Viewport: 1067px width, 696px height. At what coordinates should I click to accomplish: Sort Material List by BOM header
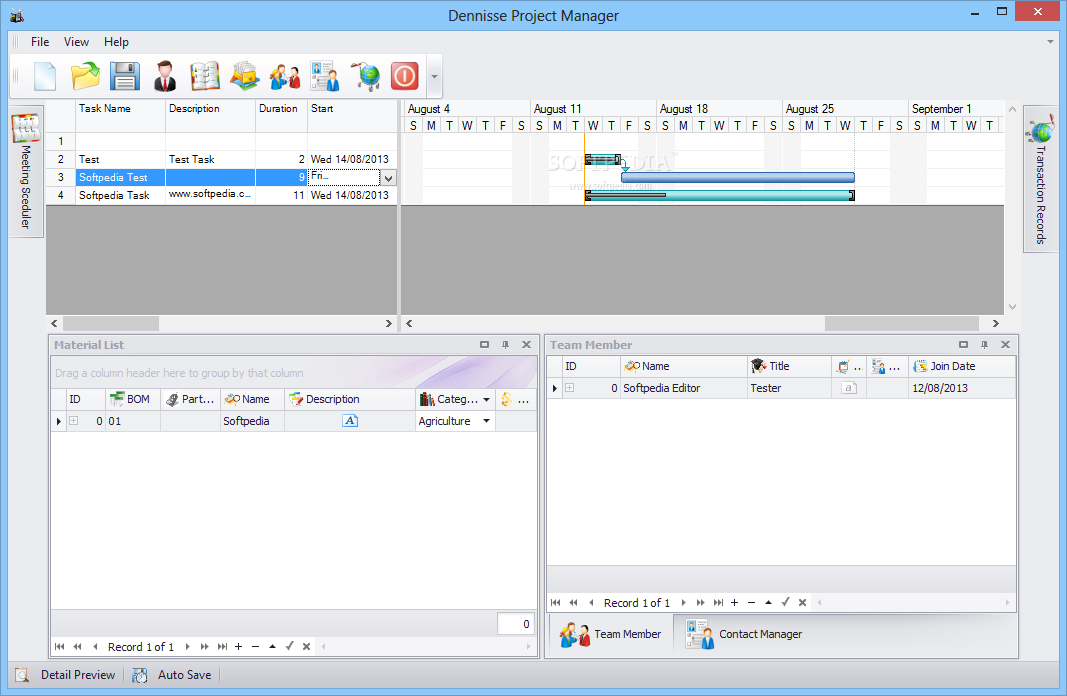click(133, 399)
